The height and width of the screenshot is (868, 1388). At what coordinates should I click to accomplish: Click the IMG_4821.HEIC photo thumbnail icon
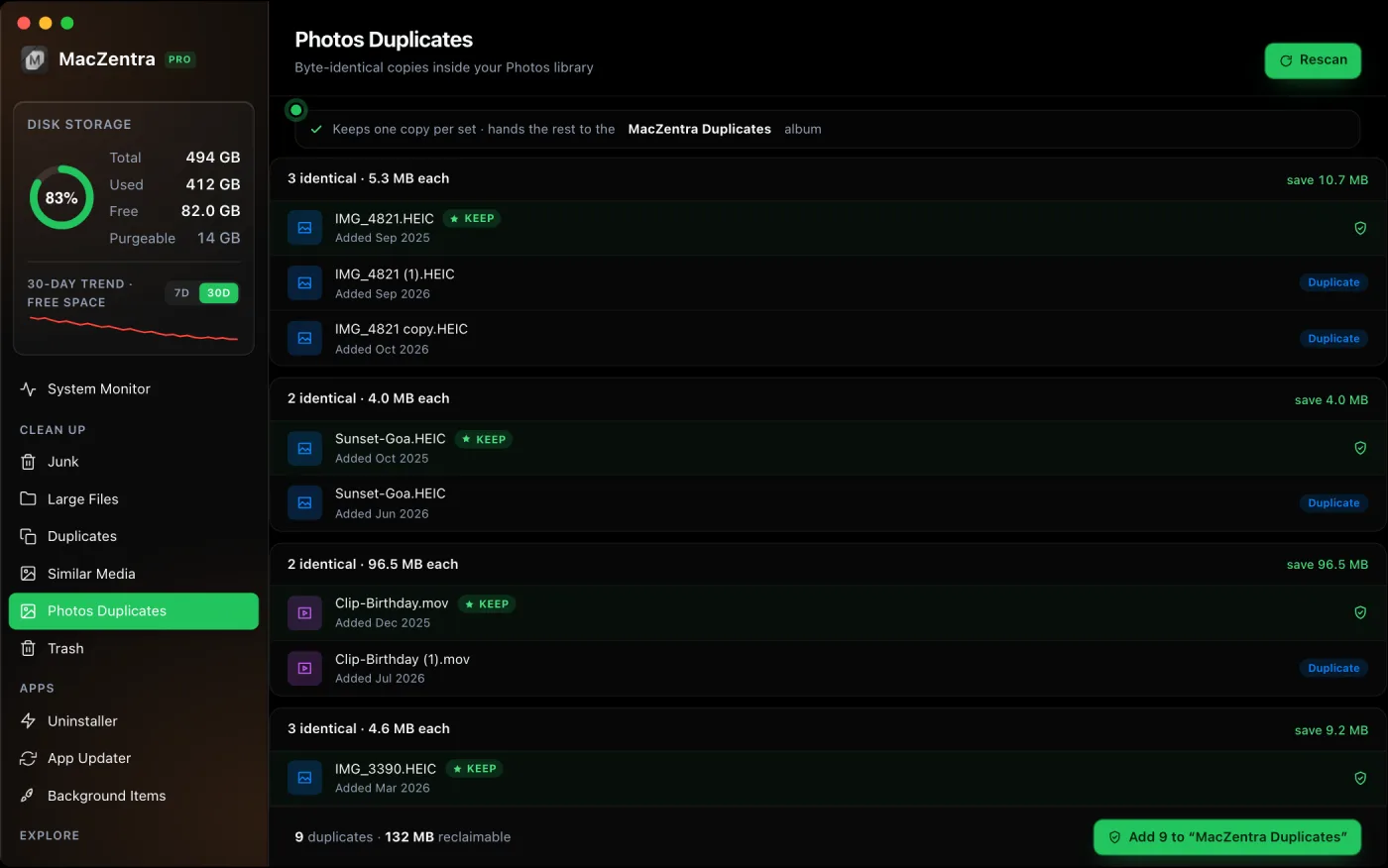(x=304, y=228)
